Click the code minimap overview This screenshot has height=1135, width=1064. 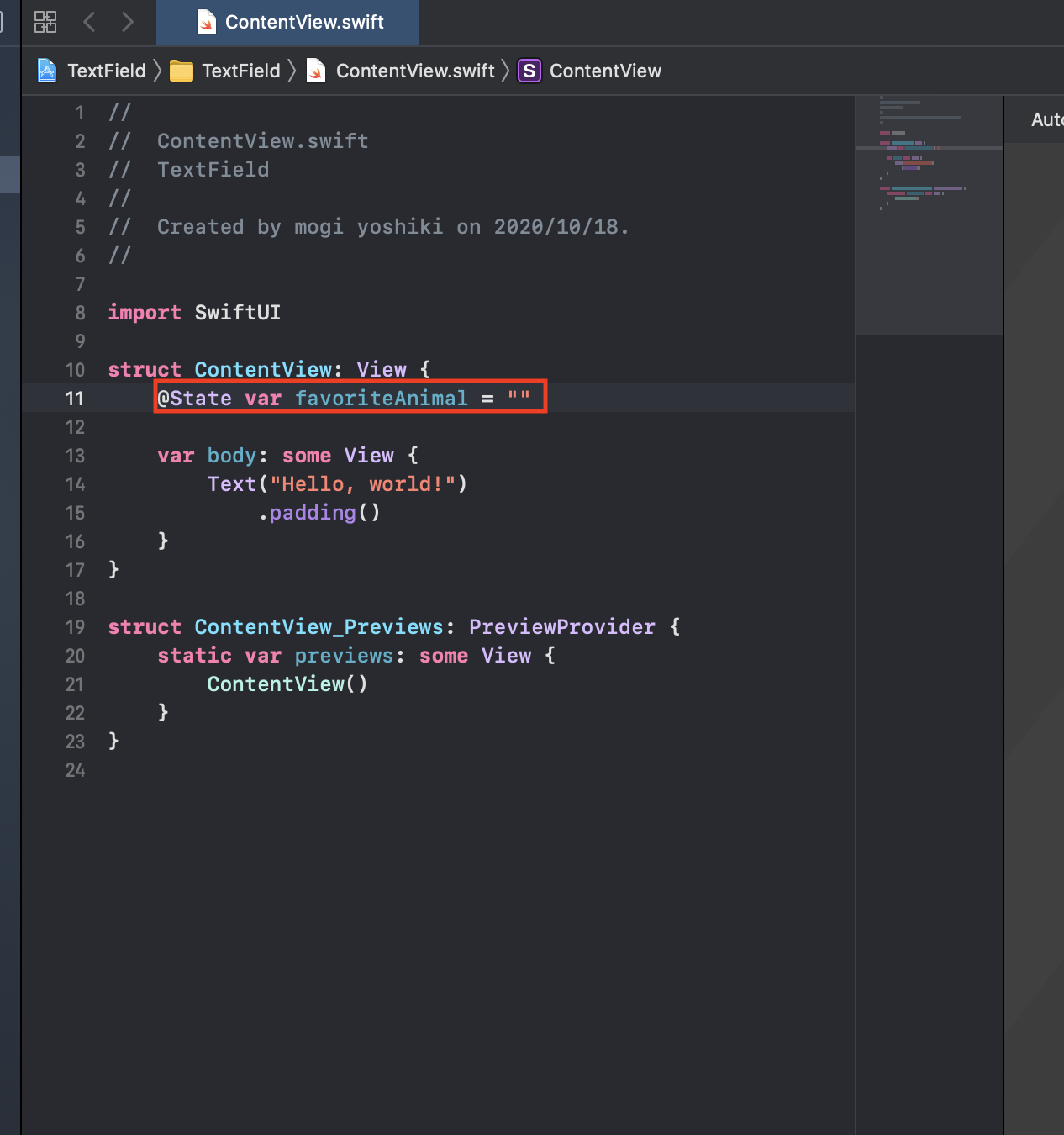click(929, 215)
